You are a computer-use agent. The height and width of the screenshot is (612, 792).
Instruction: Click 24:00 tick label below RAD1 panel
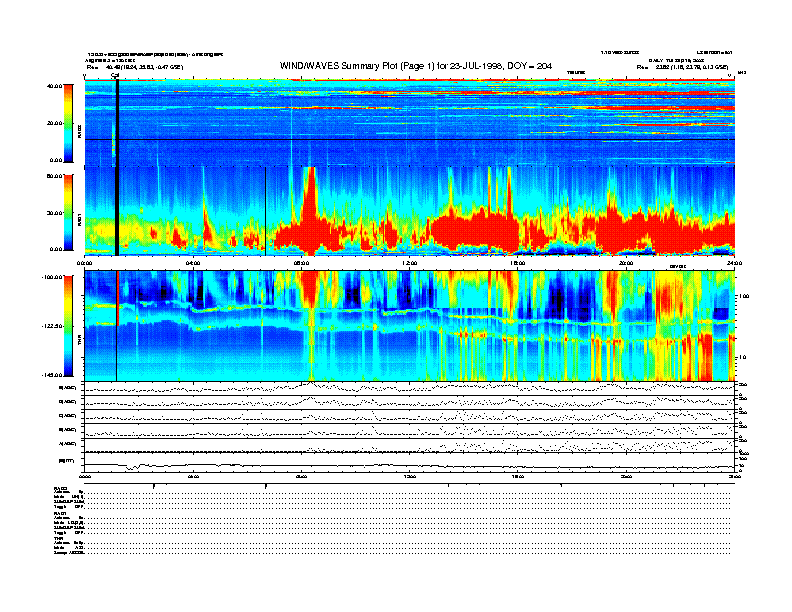(734, 263)
